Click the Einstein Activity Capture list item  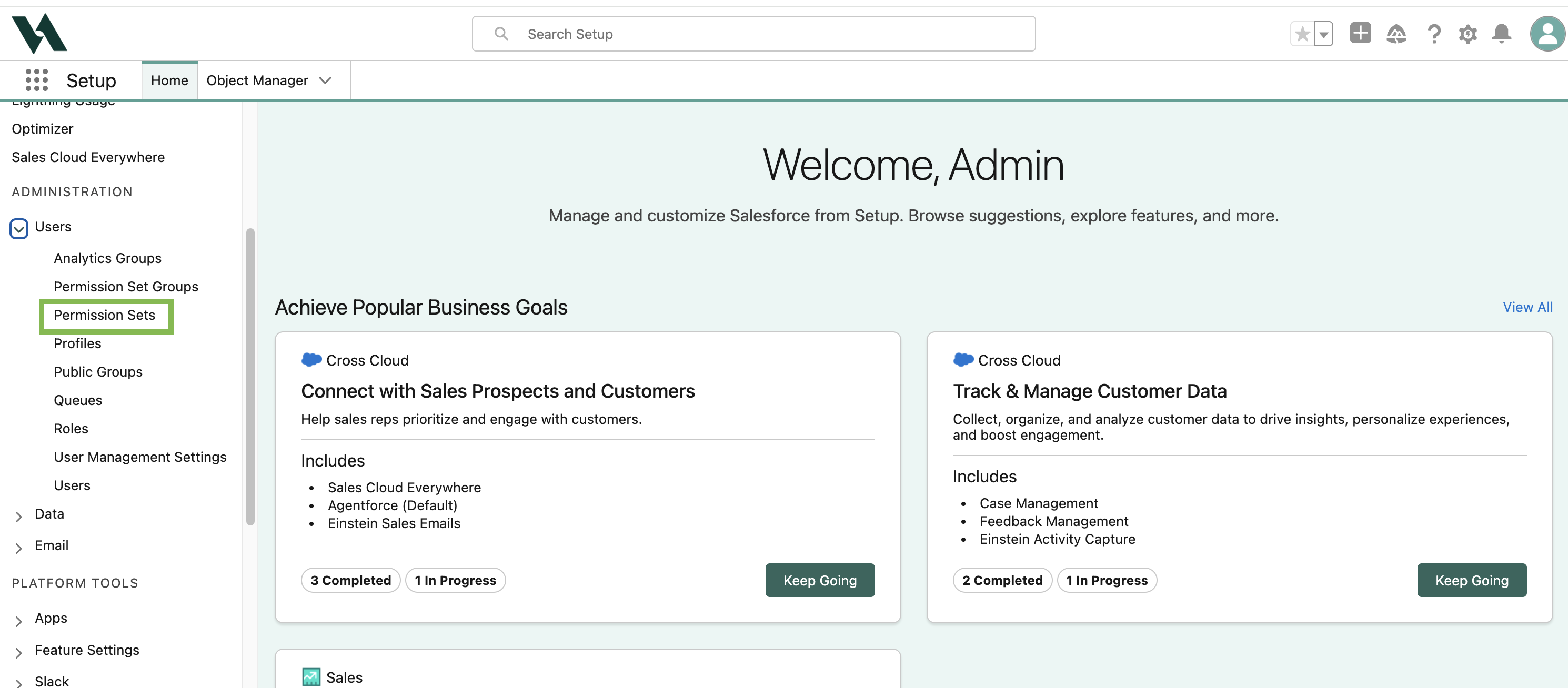[1057, 539]
